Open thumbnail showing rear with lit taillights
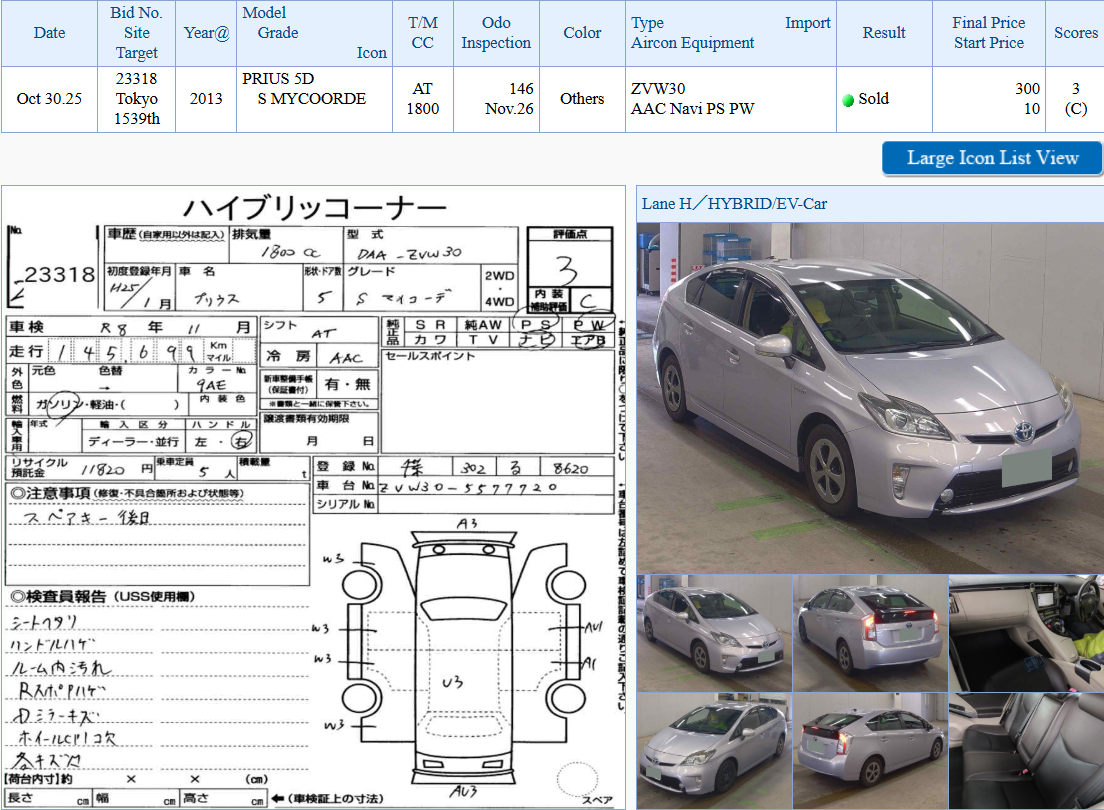 coord(870,633)
